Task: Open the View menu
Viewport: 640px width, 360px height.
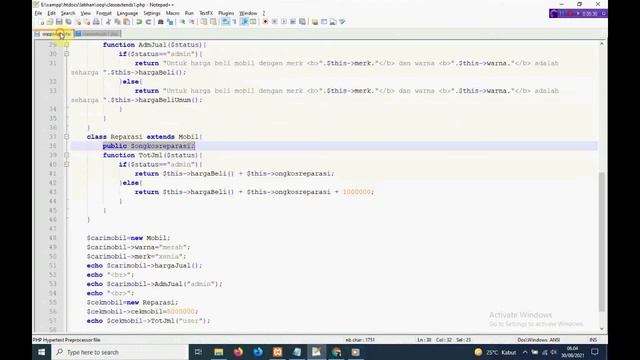Action: pos(85,13)
